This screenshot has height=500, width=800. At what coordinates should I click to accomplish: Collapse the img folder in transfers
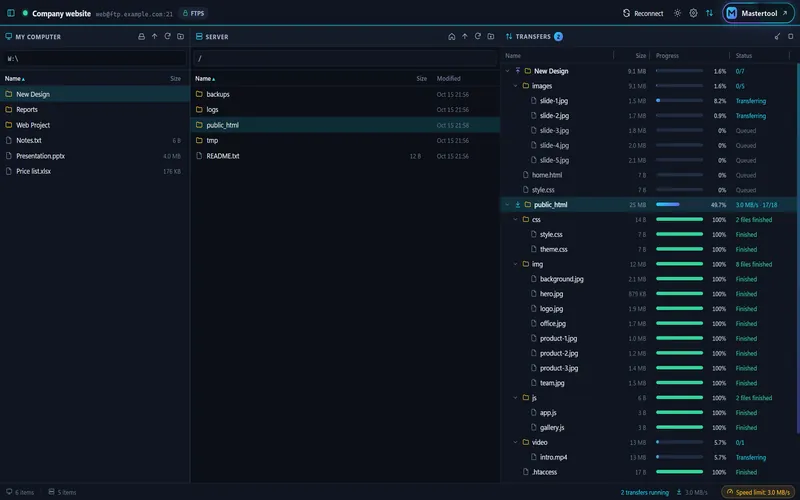[515, 264]
